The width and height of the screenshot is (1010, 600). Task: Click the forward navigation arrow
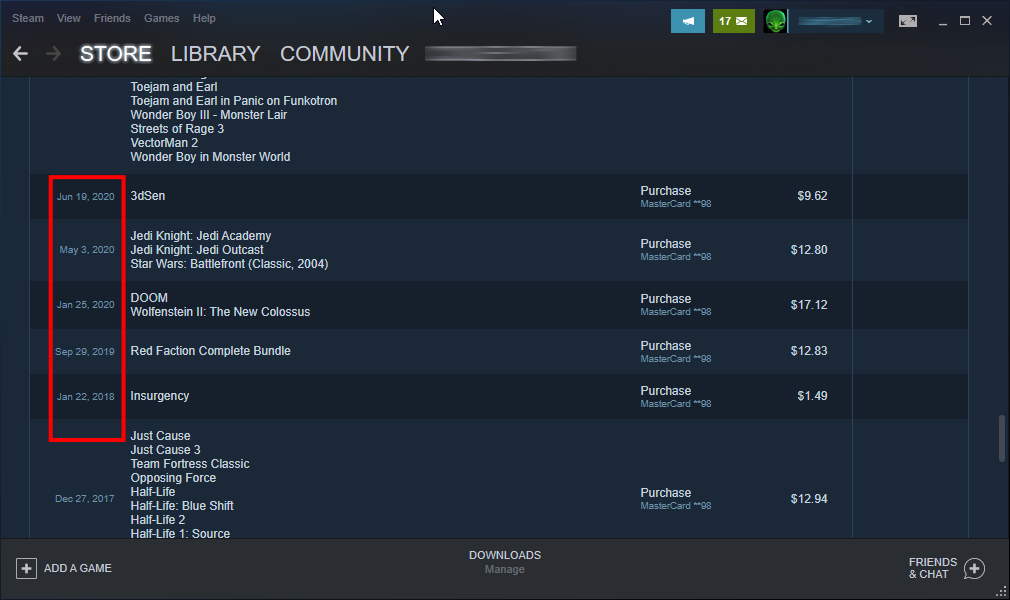click(x=53, y=54)
